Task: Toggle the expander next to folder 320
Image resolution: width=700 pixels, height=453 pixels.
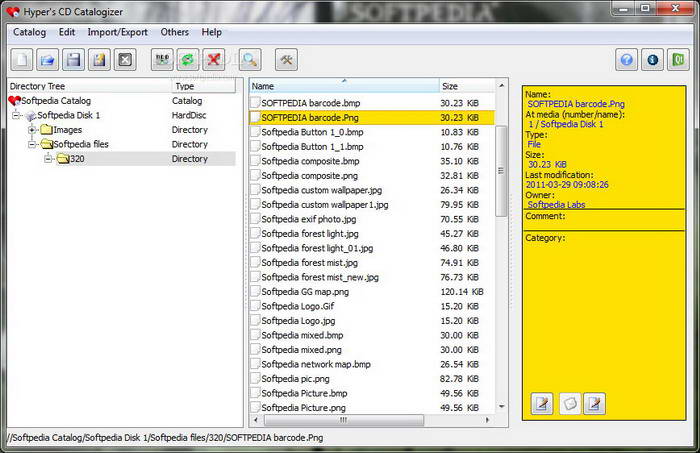Action: [48, 159]
